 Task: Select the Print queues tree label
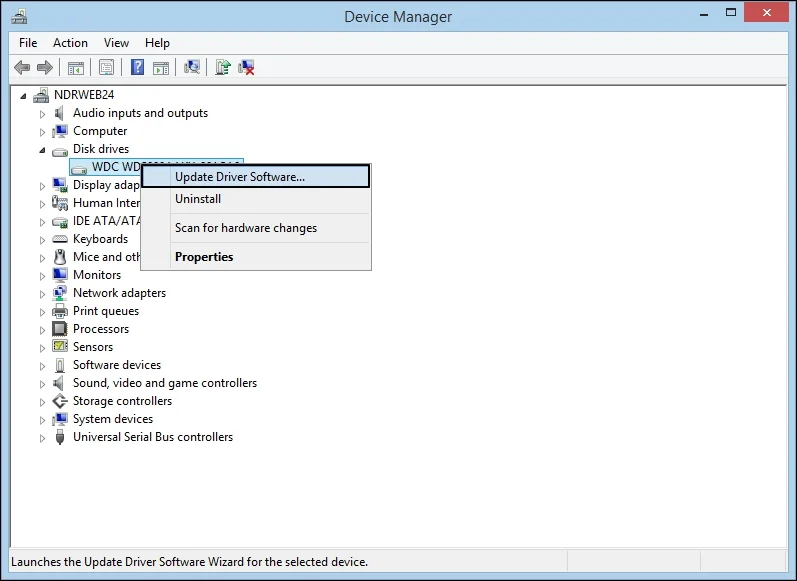pyautogui.click(x=106, y=311)
